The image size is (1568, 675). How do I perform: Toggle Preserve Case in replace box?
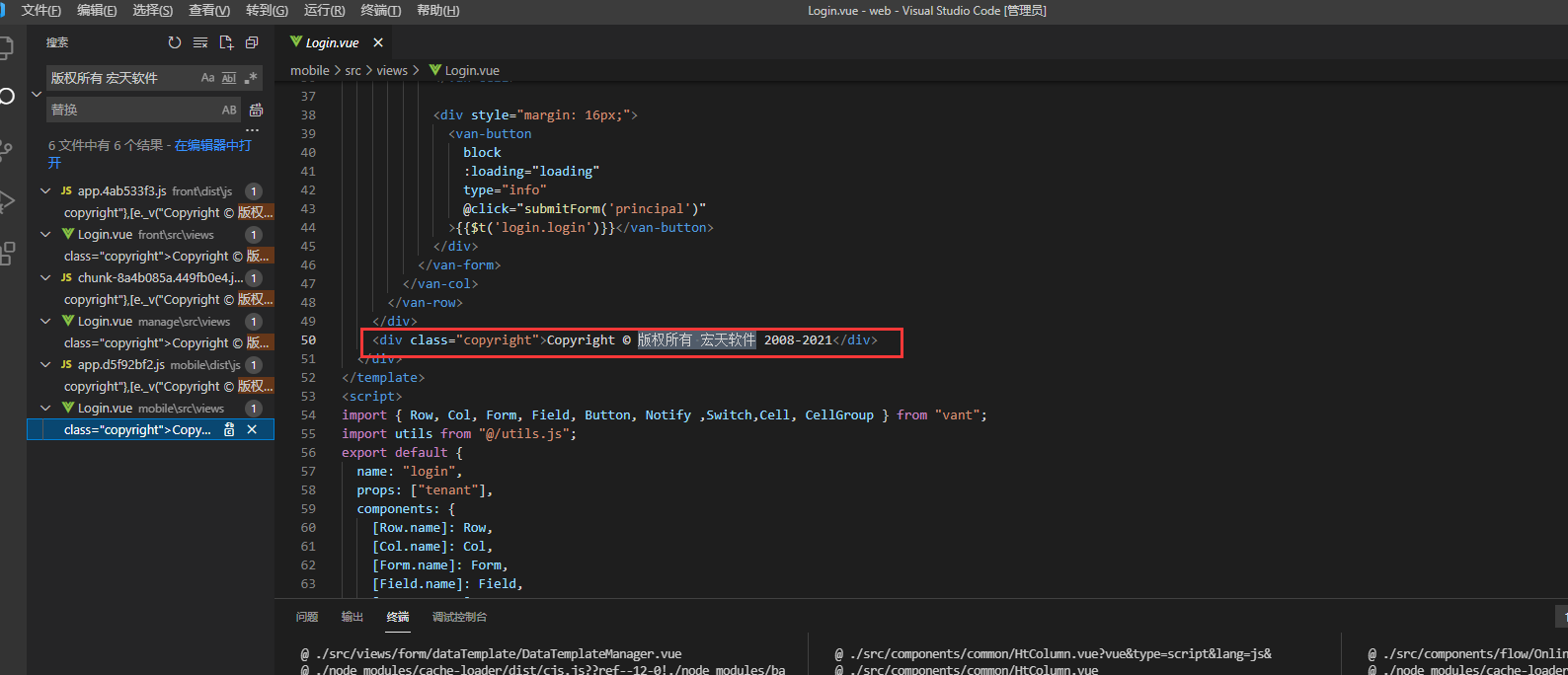(229, 110)
